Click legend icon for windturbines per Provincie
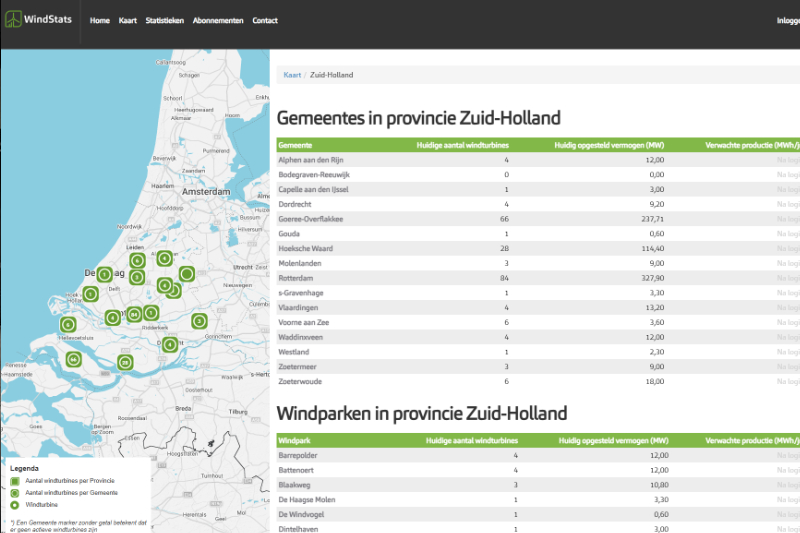This screenshot has width=800, height=533. coord(15,481)
